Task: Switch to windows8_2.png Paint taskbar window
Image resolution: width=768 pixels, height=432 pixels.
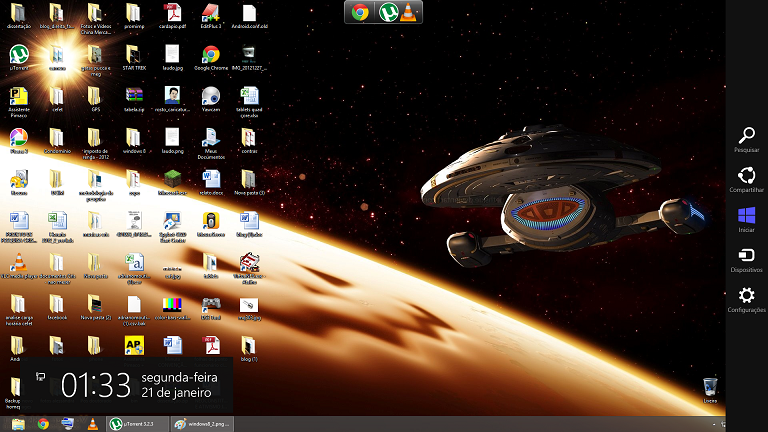Action: click(x=202, y=424)
